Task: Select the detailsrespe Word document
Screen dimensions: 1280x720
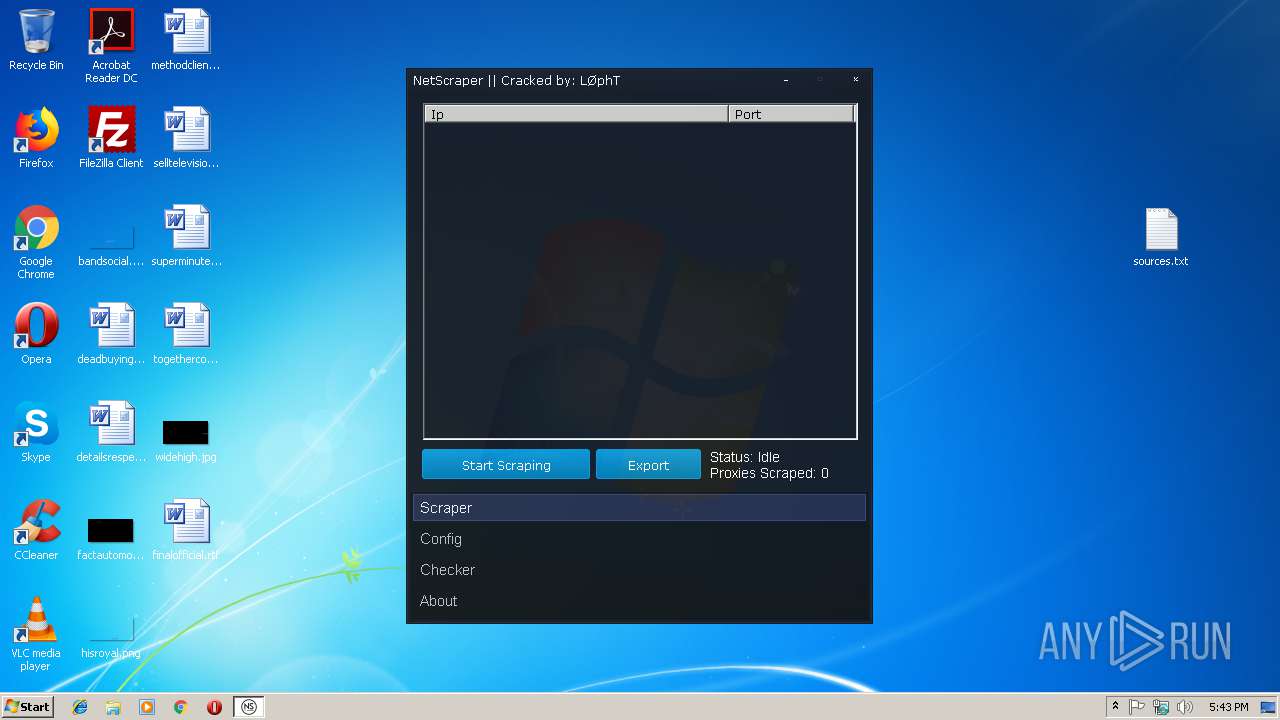Action: point(111,432)
